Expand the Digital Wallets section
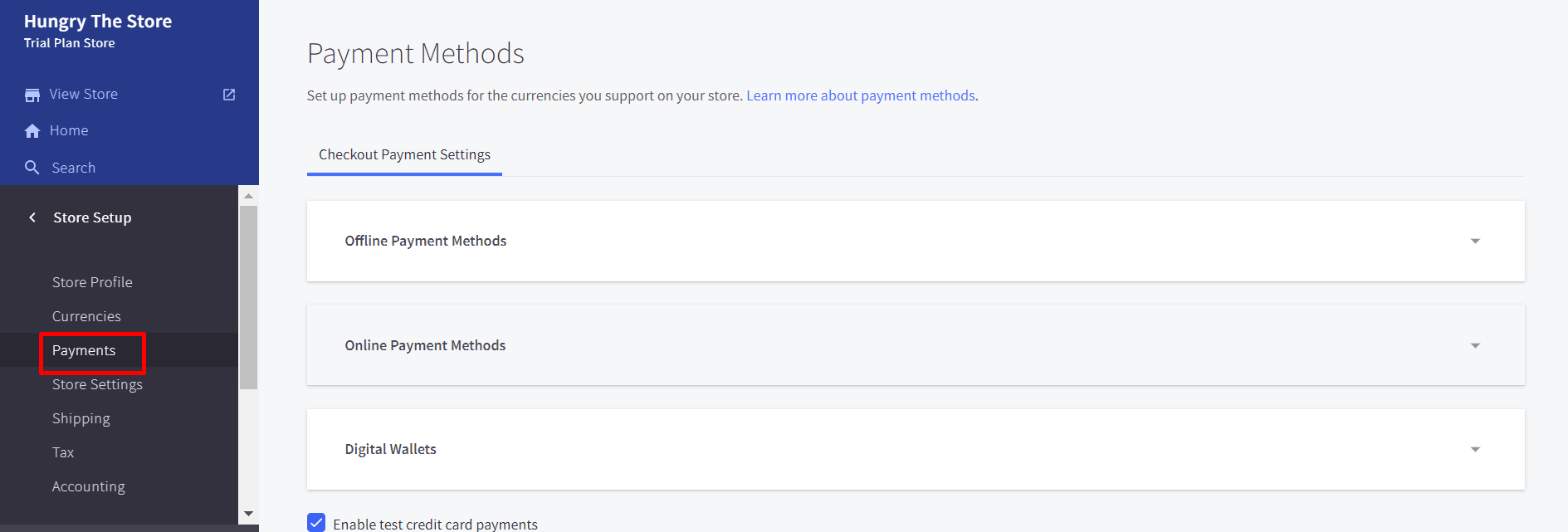This screenshot has width=1568, height=532. pos(1474,450)
